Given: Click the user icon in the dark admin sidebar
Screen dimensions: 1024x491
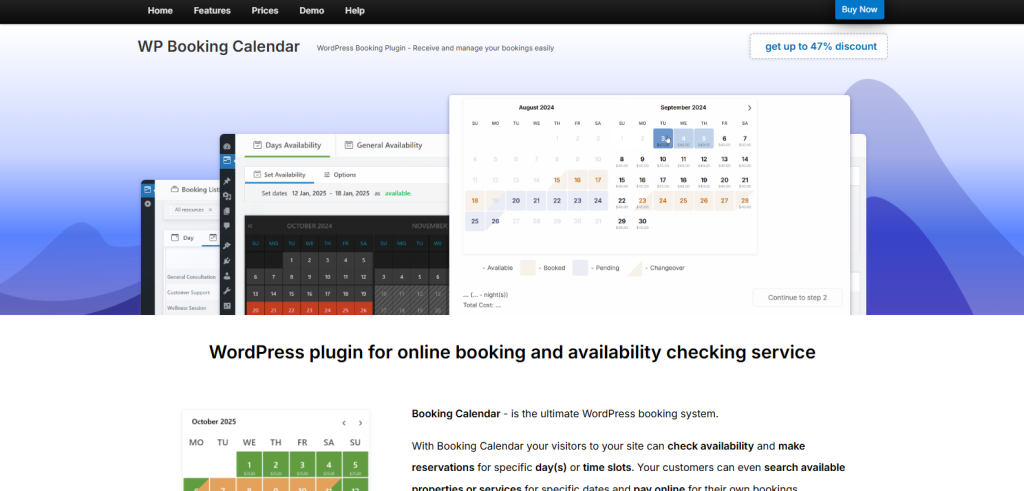Looking at the screenshot, I should (x=227, y=275).
